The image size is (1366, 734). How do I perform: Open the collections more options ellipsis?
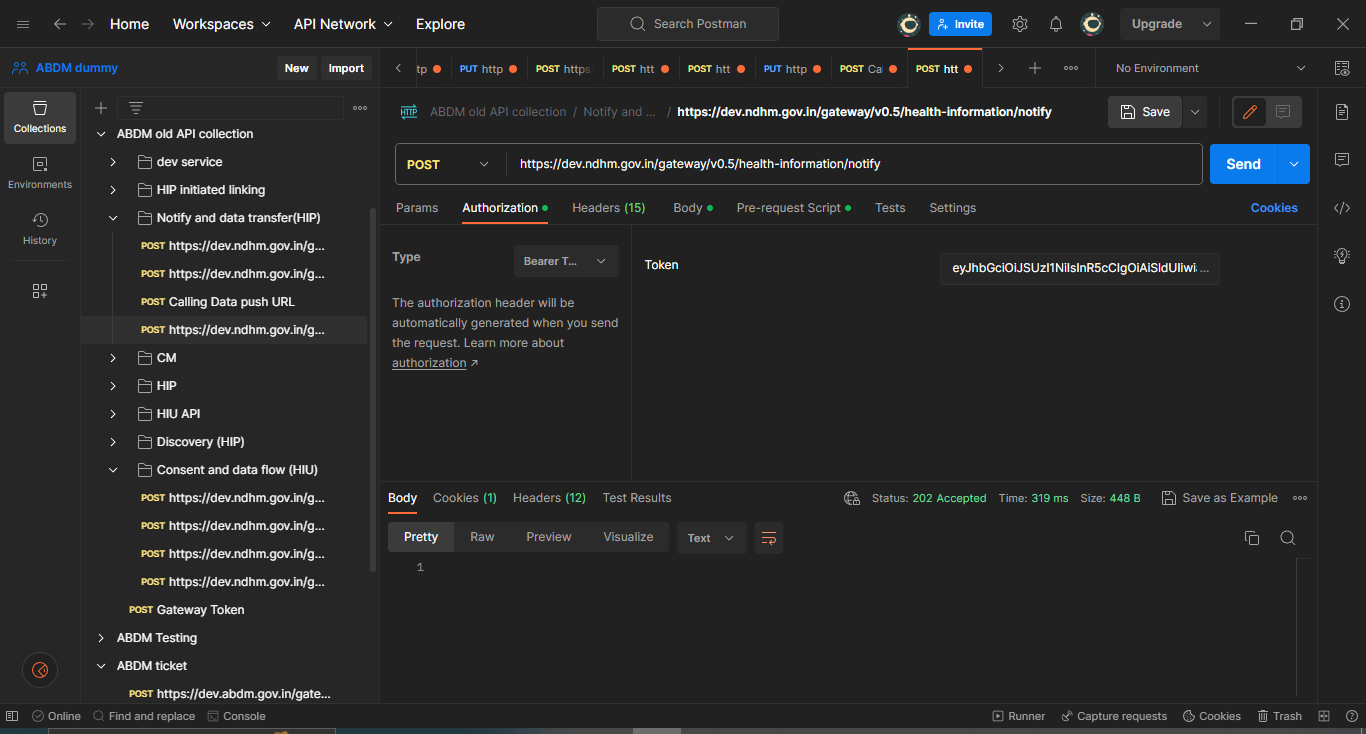click(x=360, y=108)
